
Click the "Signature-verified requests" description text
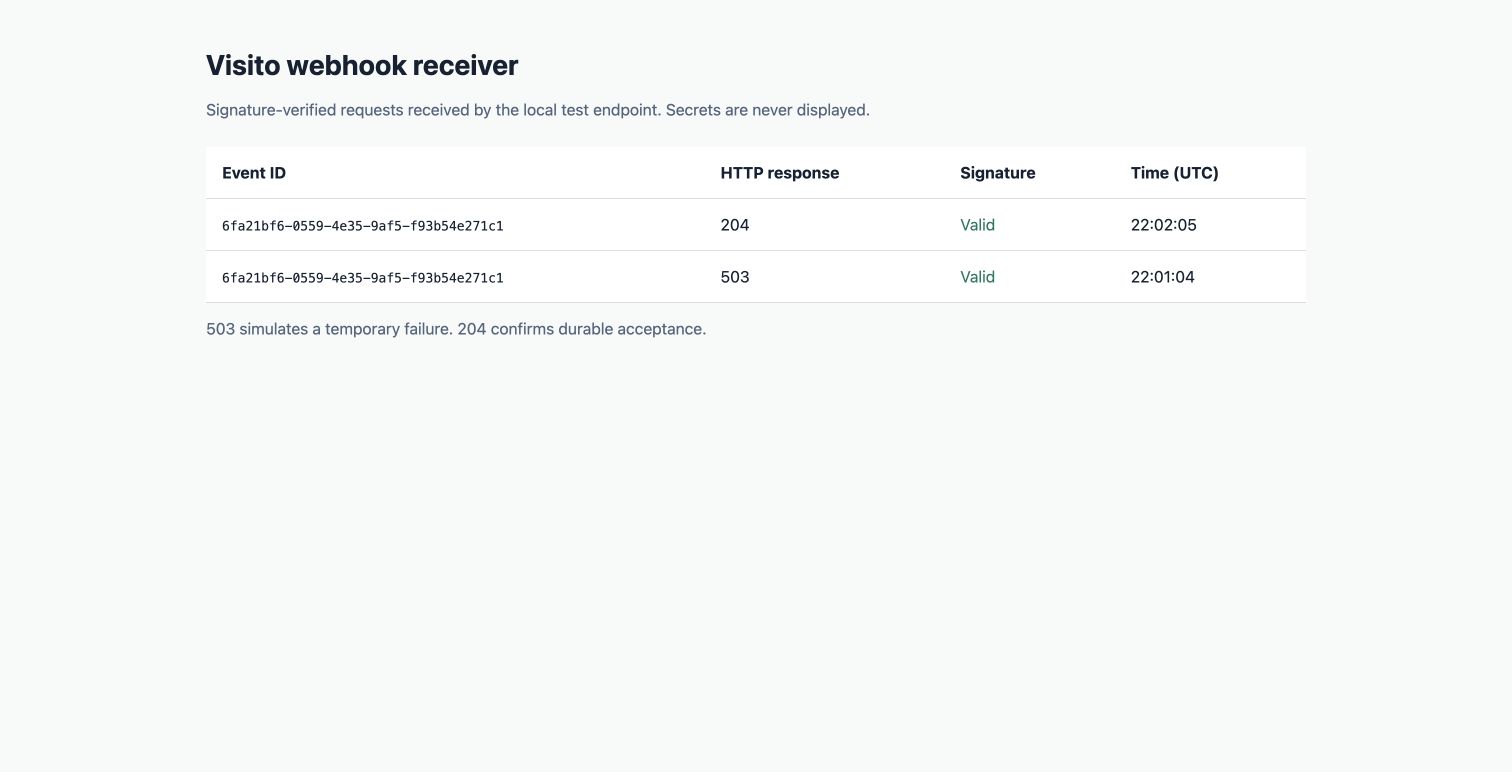(538, 110)
